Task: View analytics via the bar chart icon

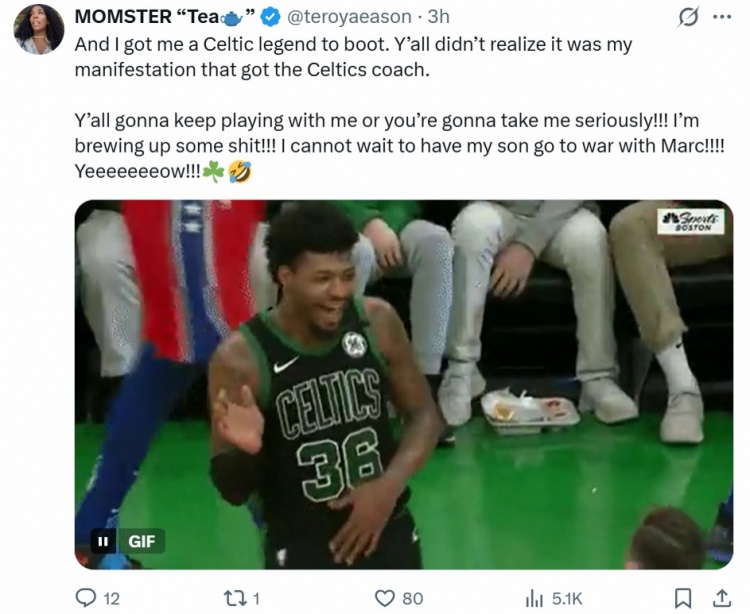Action: [535, 598]
